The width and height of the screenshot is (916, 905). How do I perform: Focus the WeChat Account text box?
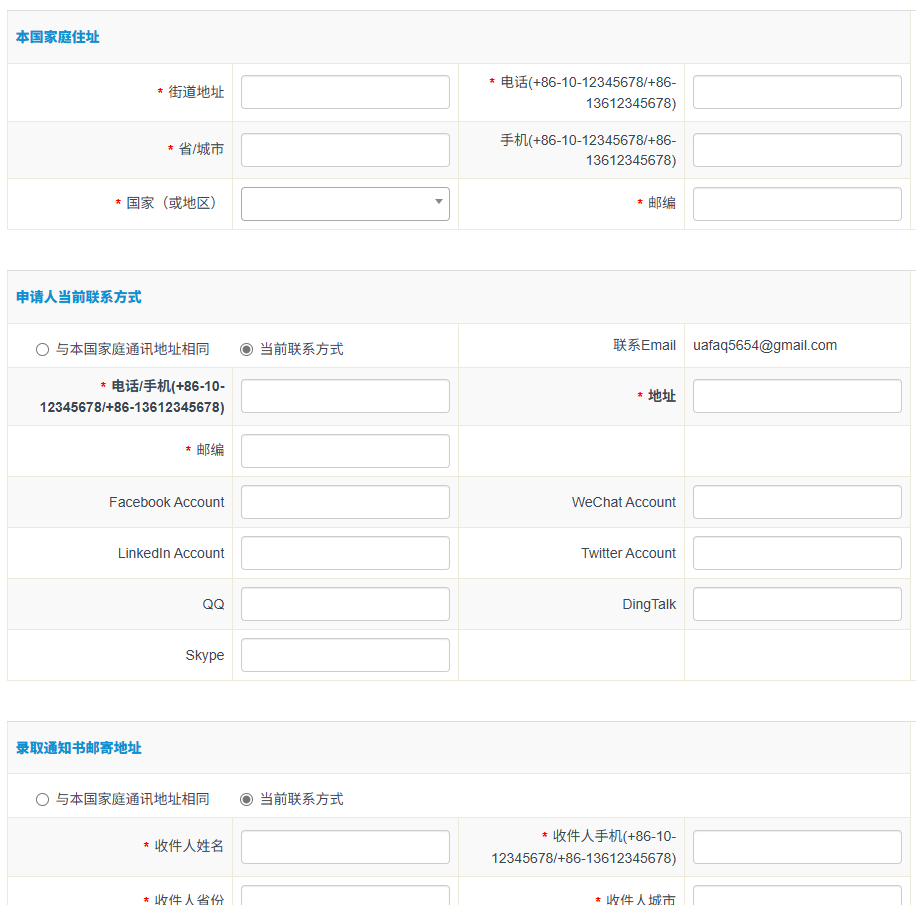(797, 502)
